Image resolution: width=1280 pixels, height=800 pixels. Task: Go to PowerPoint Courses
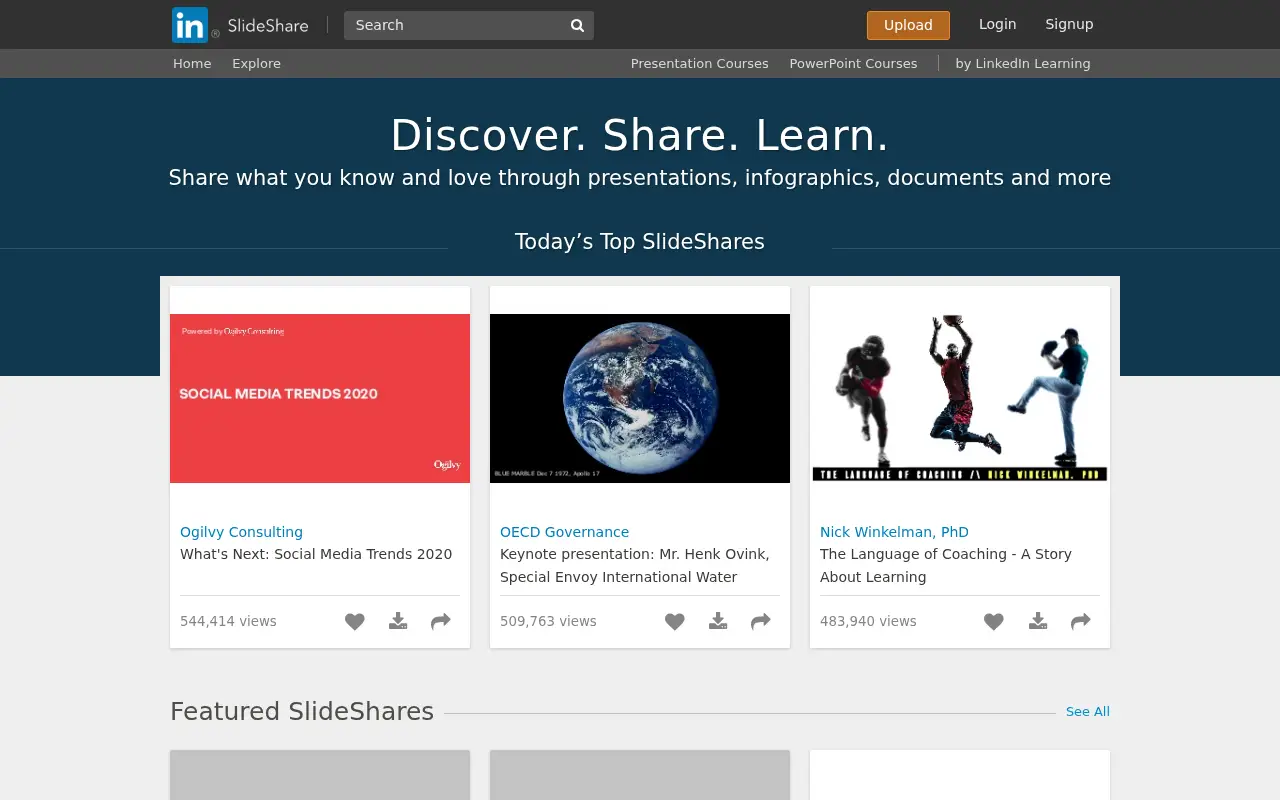pyautogui.click(x=853, y=63)
